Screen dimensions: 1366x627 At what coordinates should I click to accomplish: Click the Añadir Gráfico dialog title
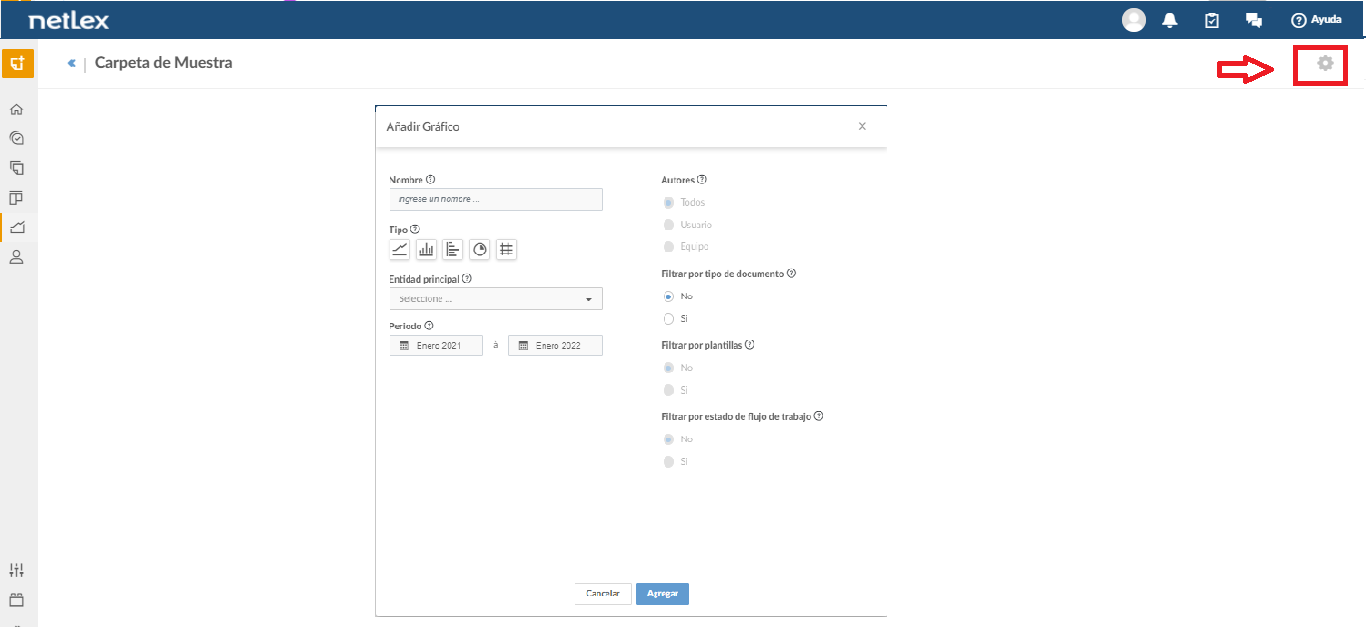click(423, 127)
